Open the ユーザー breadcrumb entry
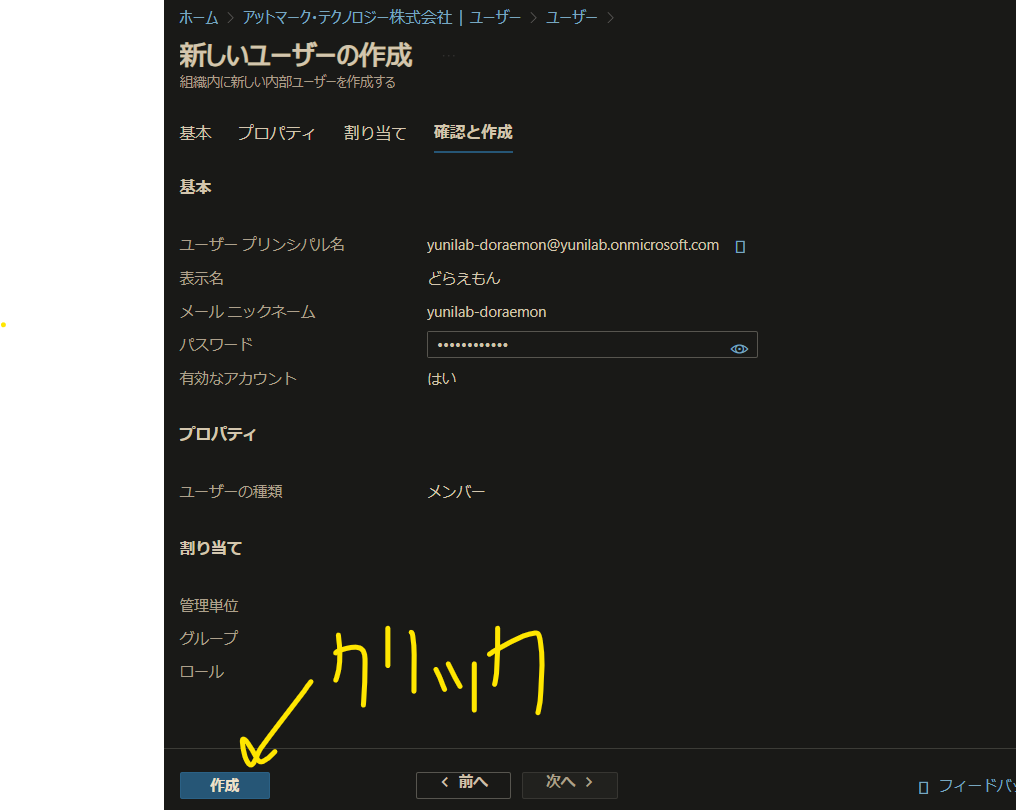 [571, 17]
